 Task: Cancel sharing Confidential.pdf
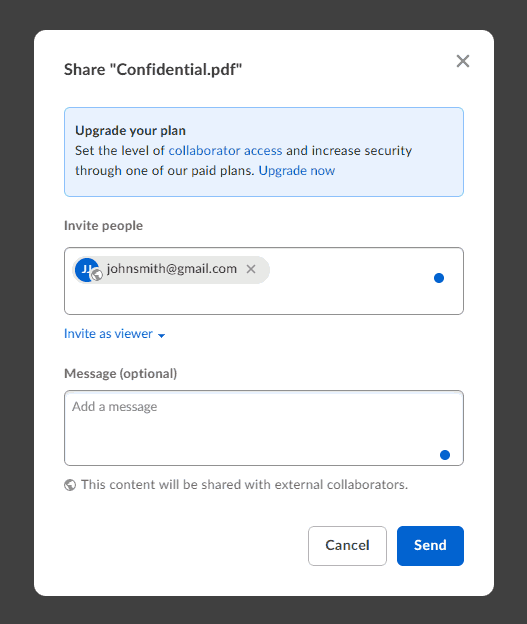click(x=347, y=546)
